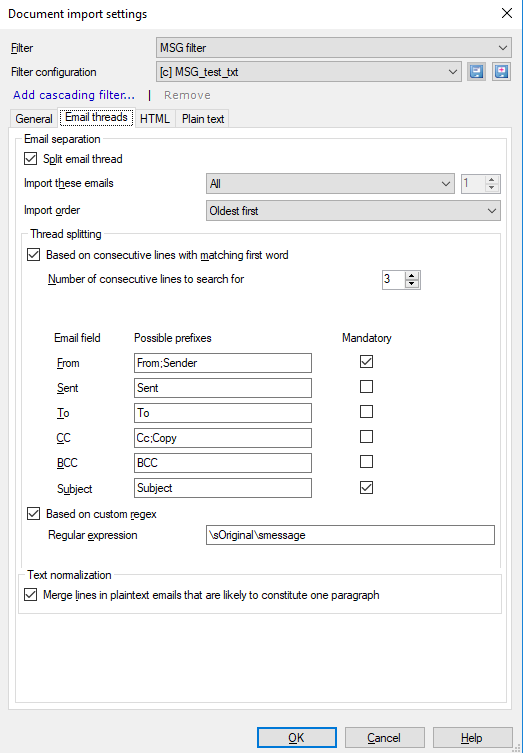Click the Email field column header
523x753 pixels.
77,338
